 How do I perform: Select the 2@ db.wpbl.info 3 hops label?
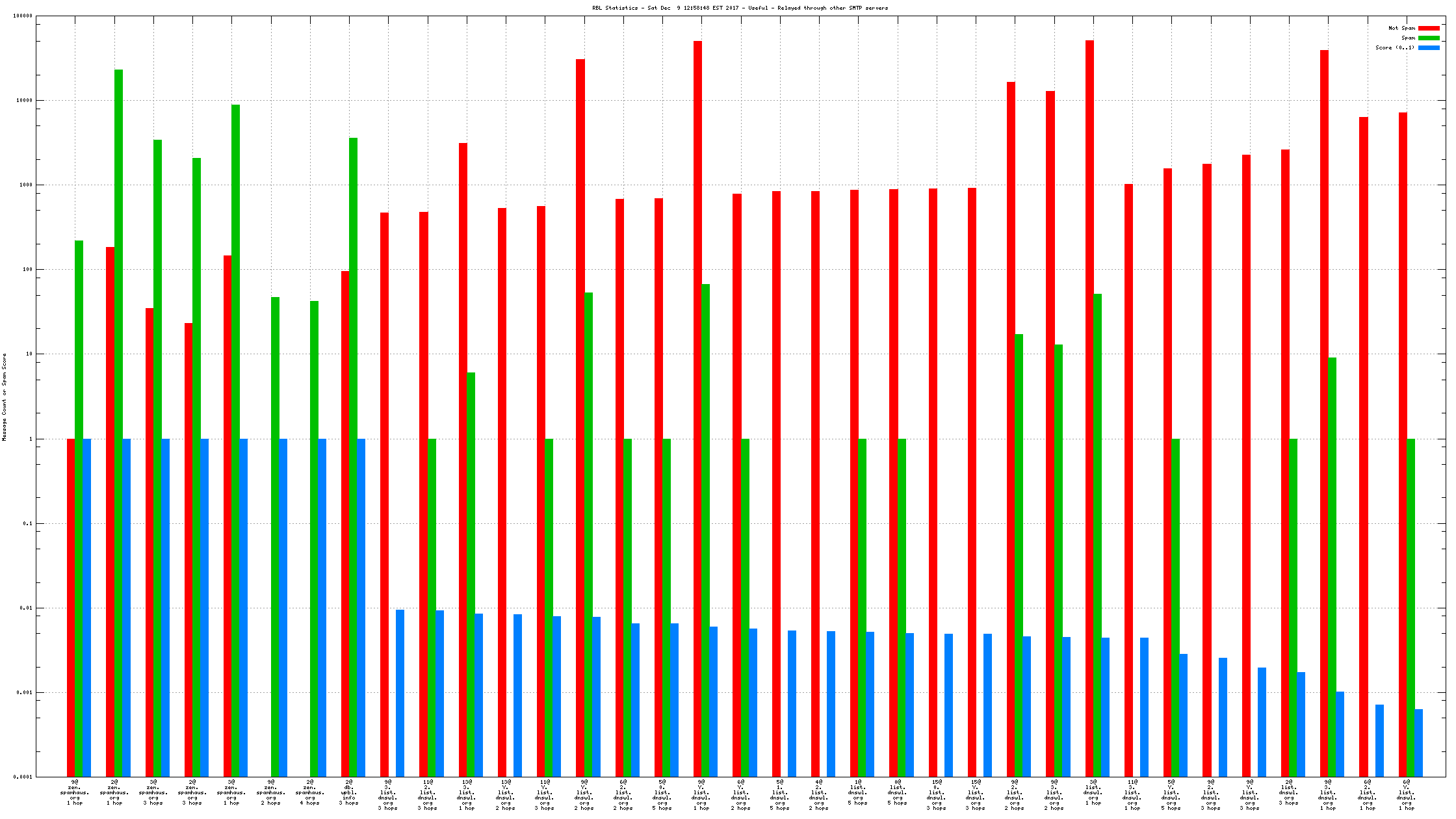349,792
